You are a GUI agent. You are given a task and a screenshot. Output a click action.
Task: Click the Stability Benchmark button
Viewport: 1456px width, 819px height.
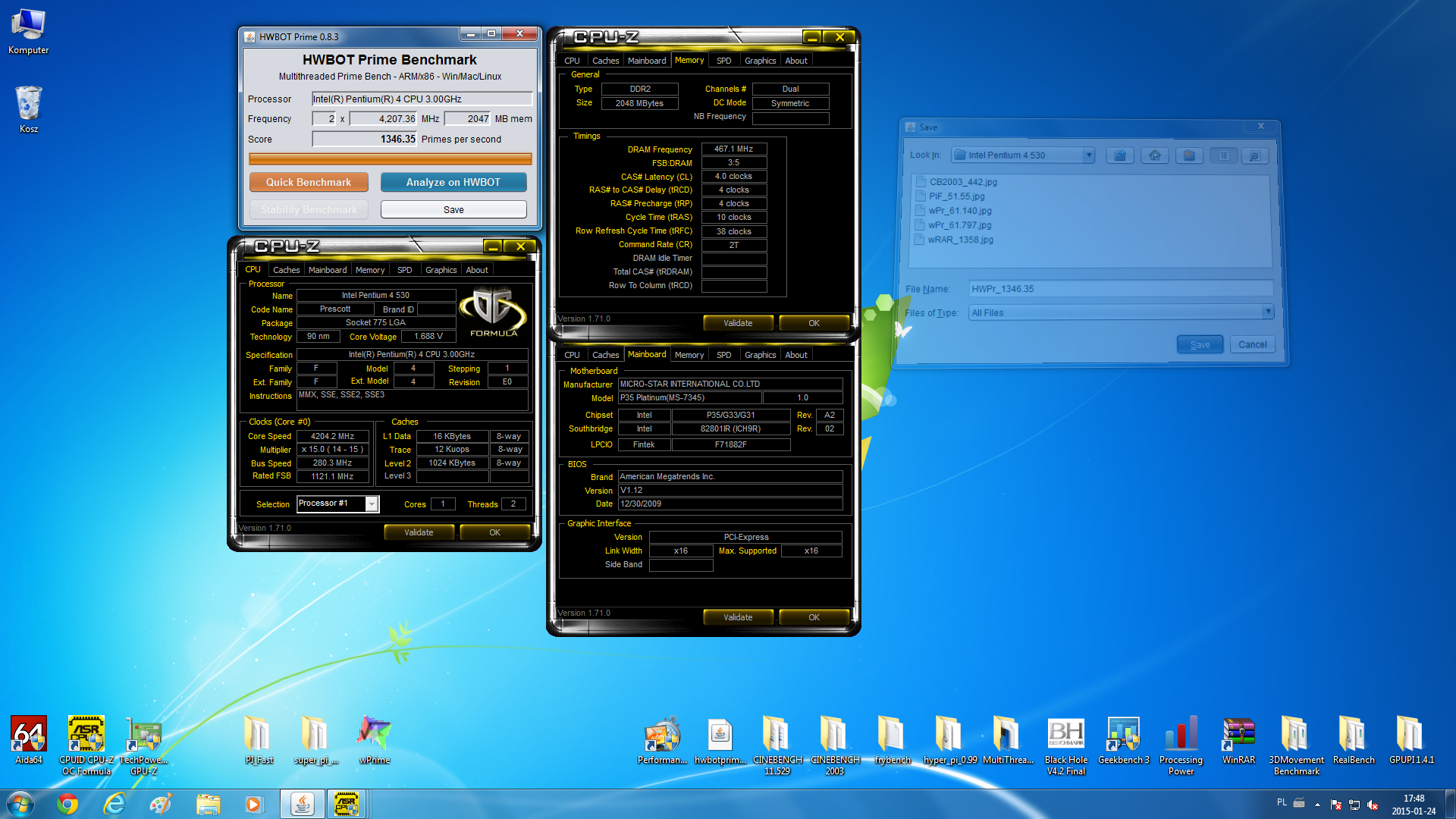pos(309,209)
